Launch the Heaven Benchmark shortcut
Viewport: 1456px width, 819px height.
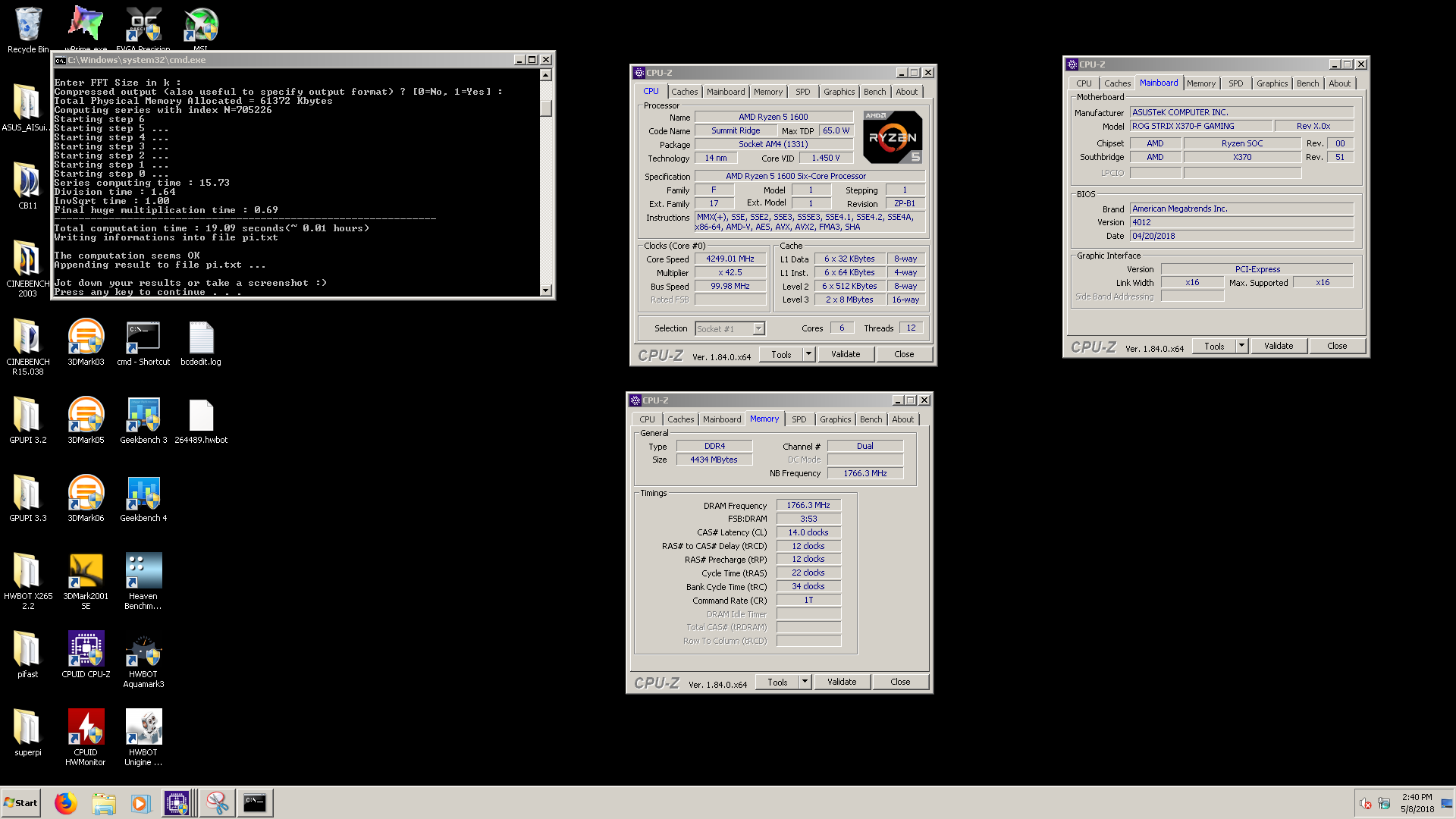143,581
